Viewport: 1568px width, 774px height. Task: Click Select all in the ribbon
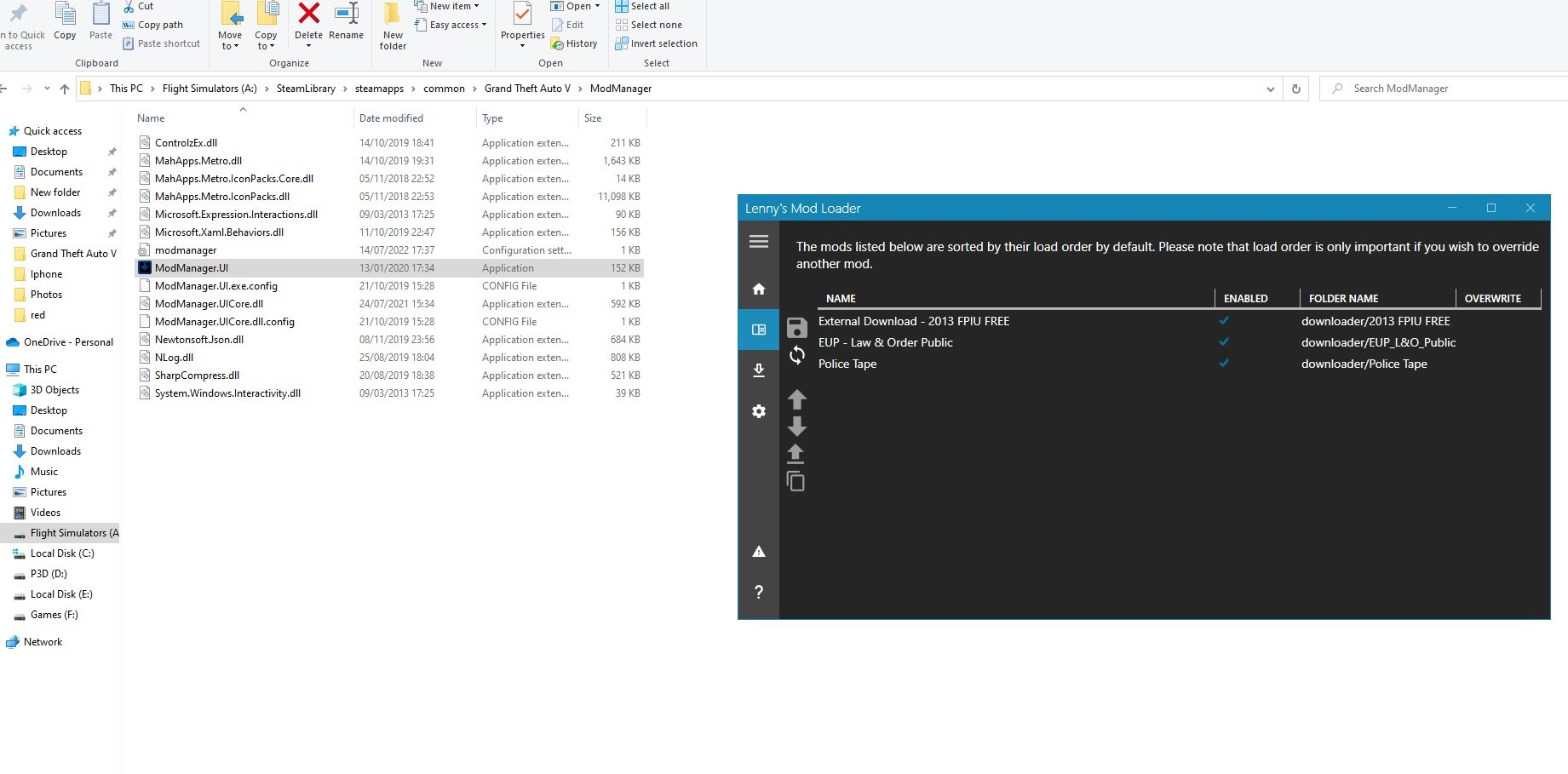pos(649,6)
